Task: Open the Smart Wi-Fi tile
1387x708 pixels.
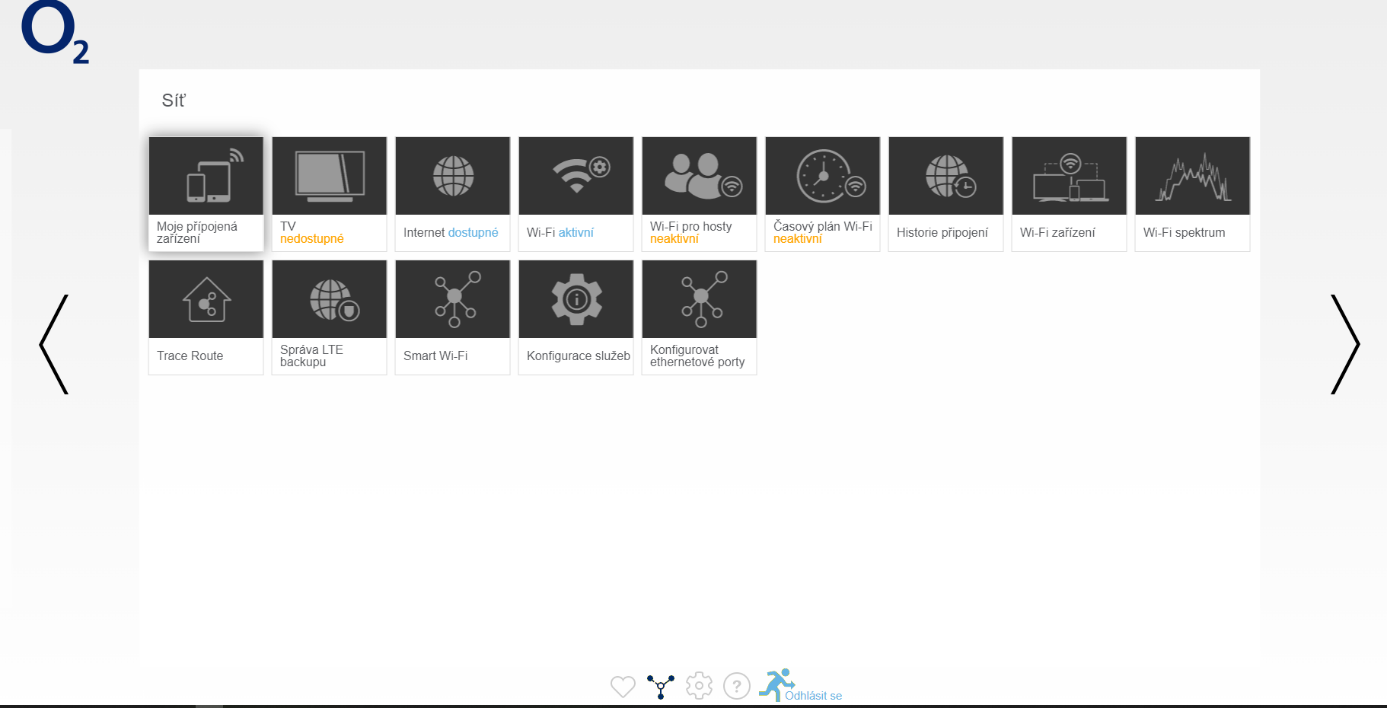Action: (452, 316)
